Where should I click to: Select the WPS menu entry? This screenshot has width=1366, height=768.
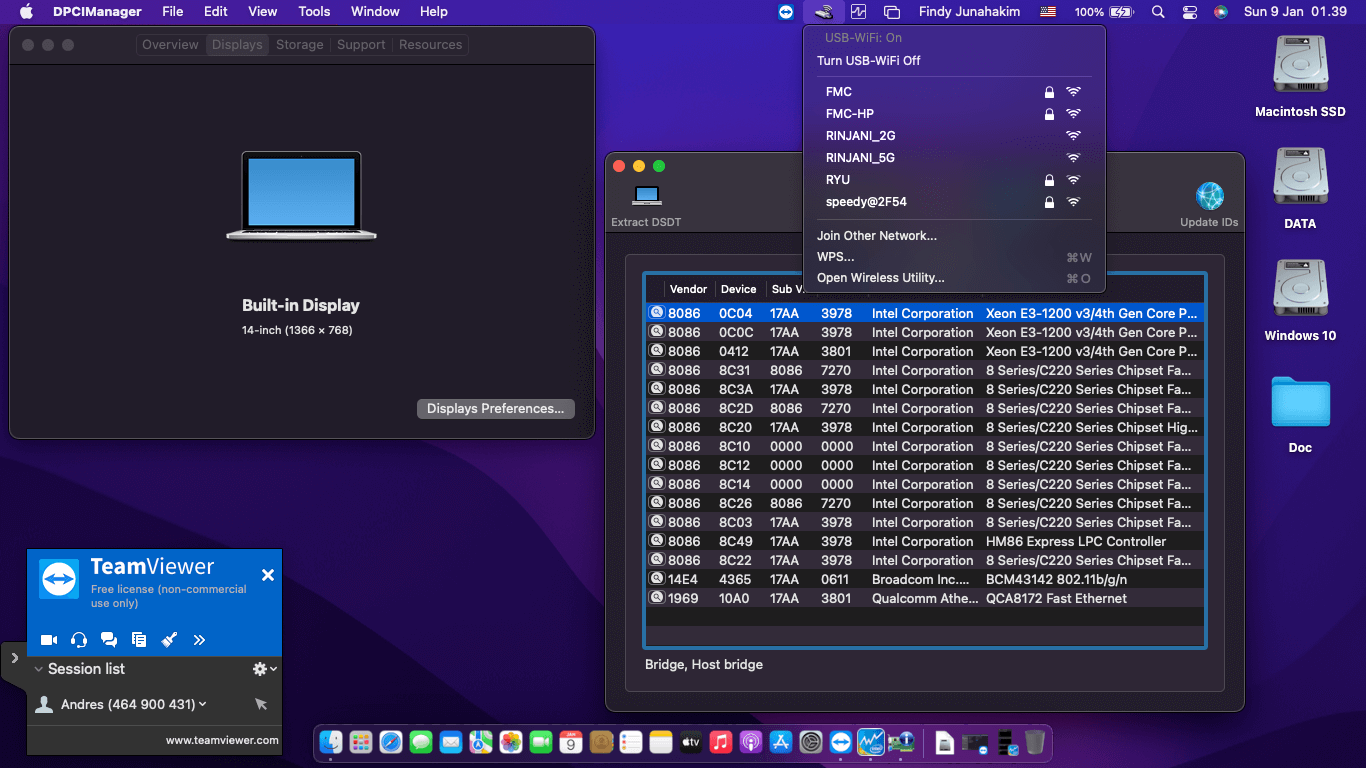click(954, 257)
